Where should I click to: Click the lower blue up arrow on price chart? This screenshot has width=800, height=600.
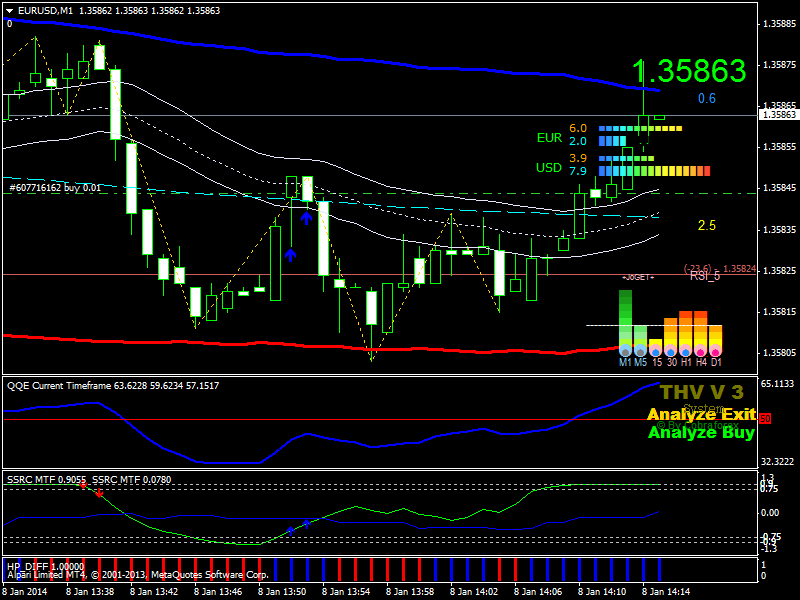pos(290,255)
